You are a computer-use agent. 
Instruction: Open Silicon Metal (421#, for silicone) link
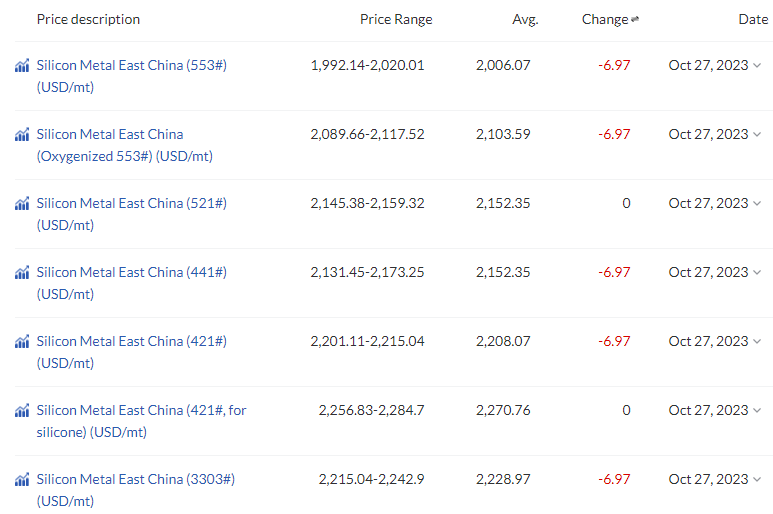[x=141, y=421]
